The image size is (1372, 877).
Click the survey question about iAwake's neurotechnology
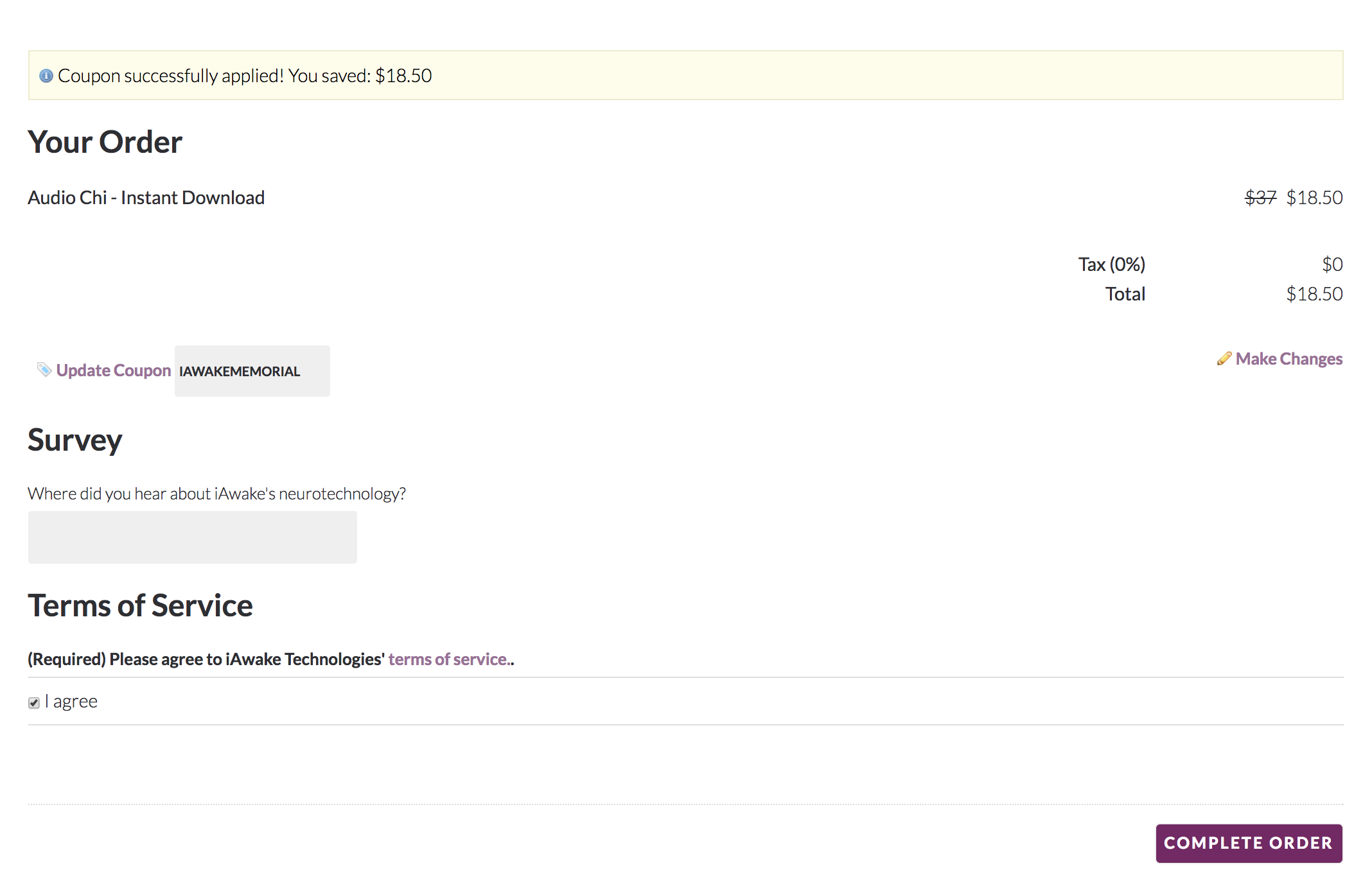coord(217,494)
